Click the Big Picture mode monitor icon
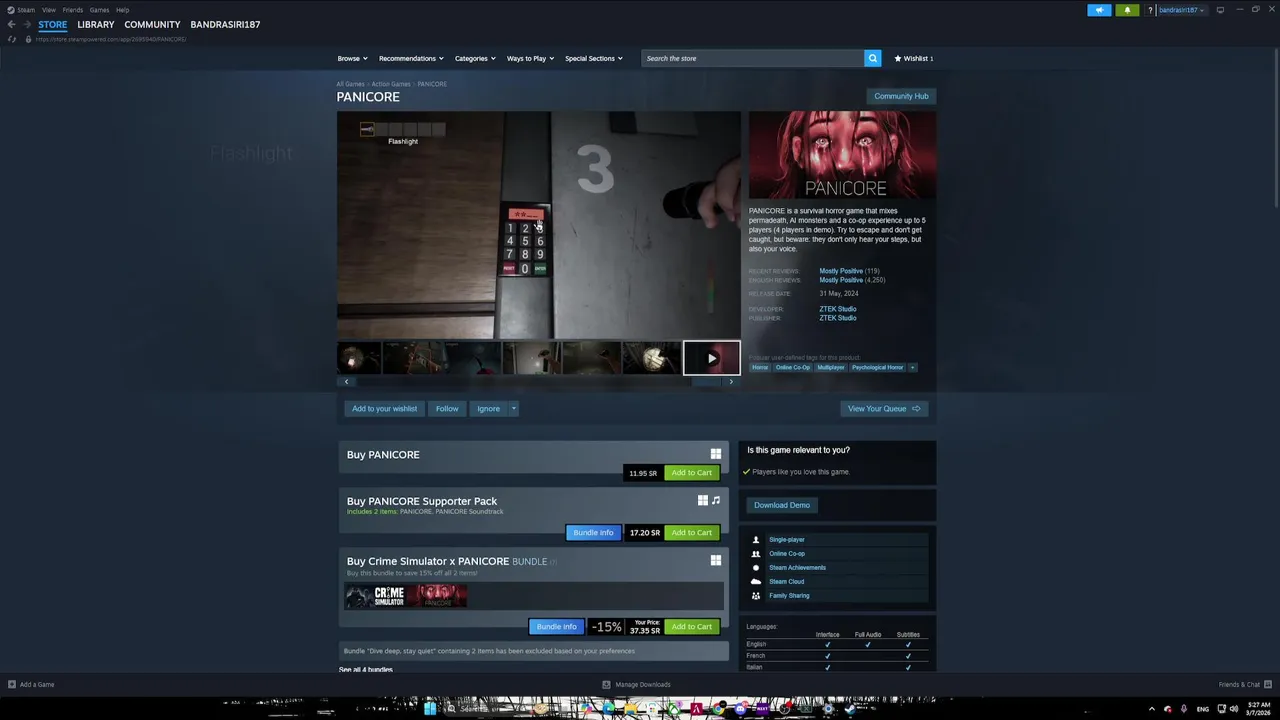 pos(1220,10)
